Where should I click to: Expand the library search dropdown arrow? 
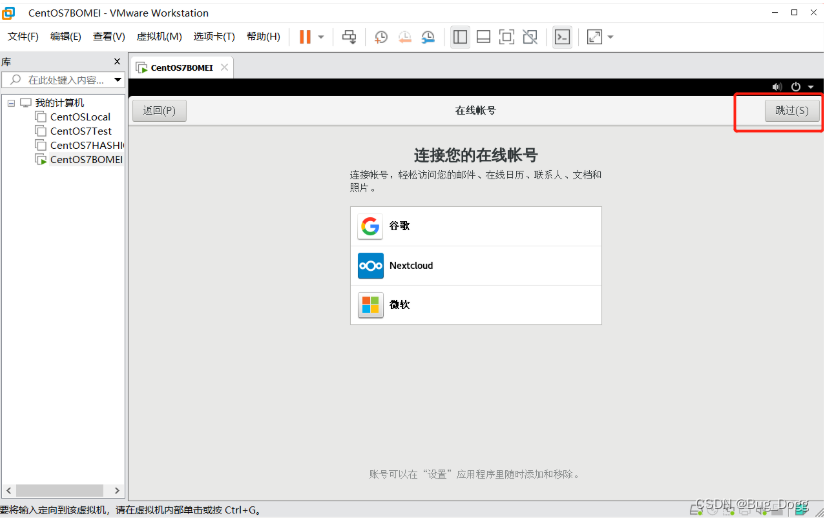click(118, 80)
